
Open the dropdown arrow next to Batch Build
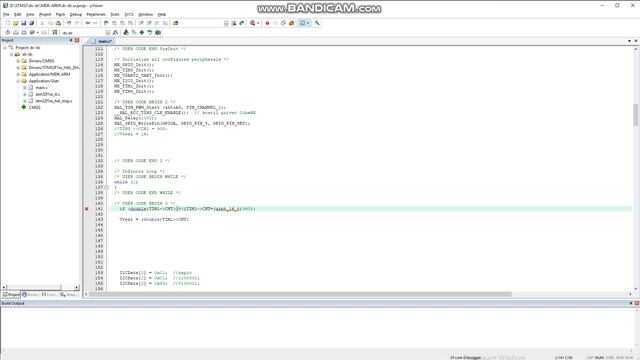(x=37, y=32)
